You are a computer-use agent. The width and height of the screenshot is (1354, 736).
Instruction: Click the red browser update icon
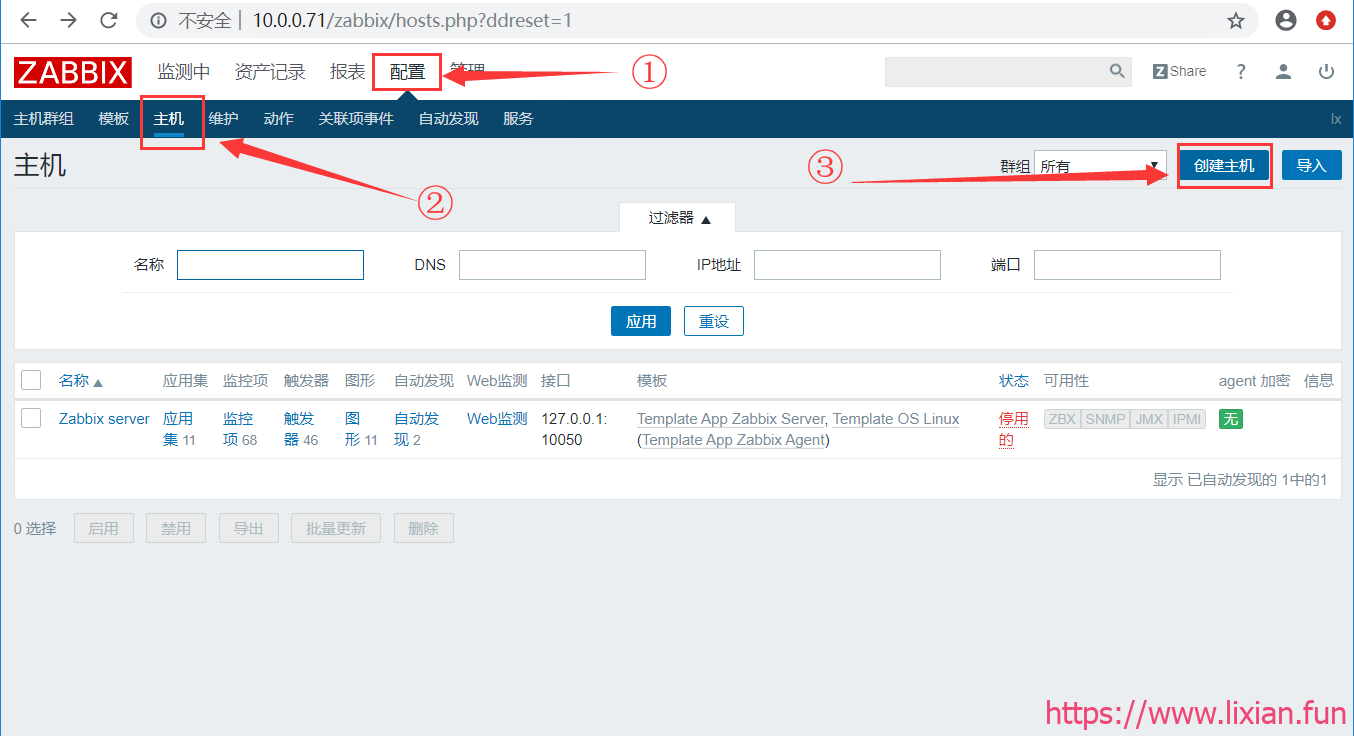pos(1326,20)
